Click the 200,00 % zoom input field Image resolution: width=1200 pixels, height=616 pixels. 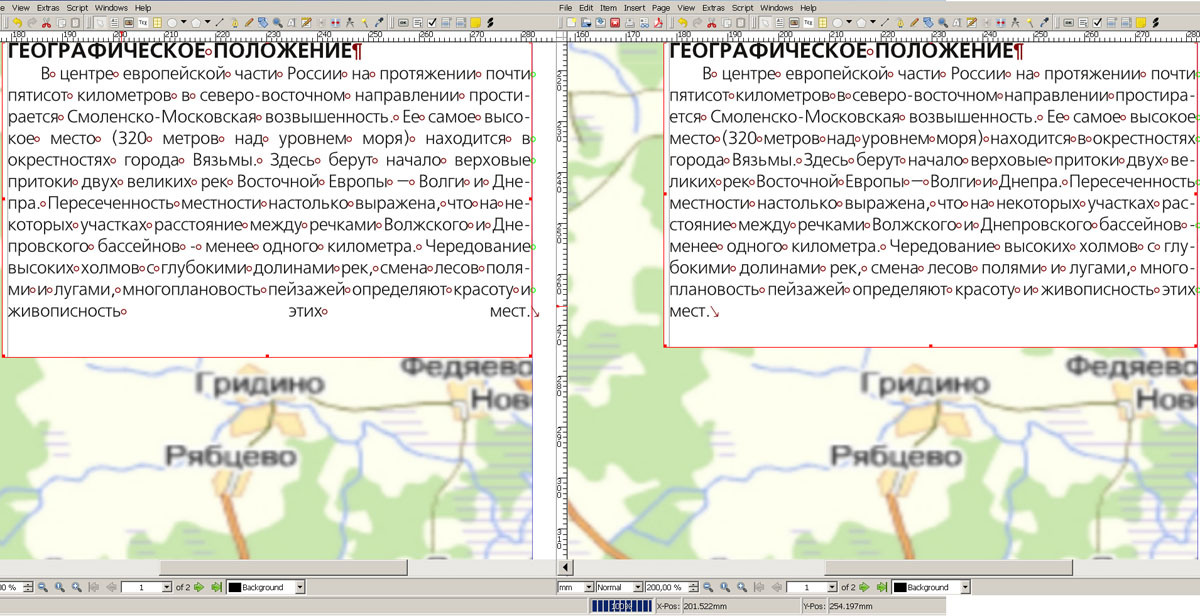663,587
